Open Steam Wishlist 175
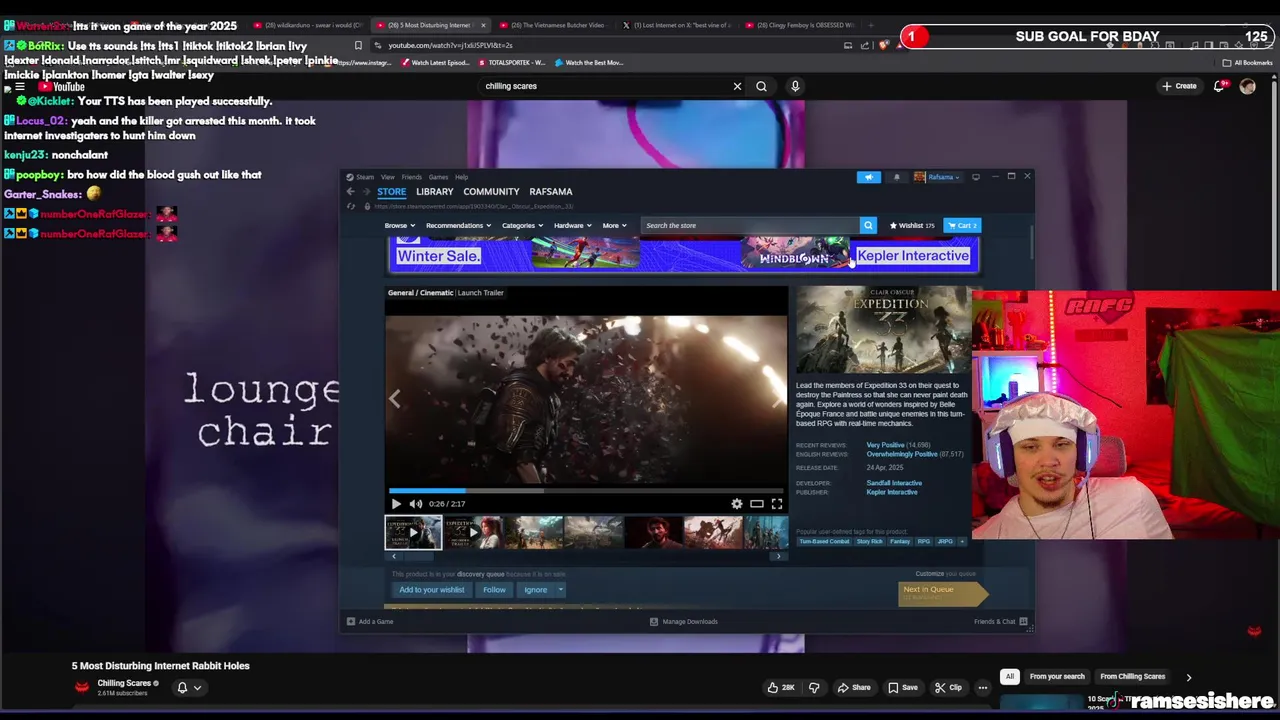The height and width of the screenshot is (720, 1280). point(911,225)
